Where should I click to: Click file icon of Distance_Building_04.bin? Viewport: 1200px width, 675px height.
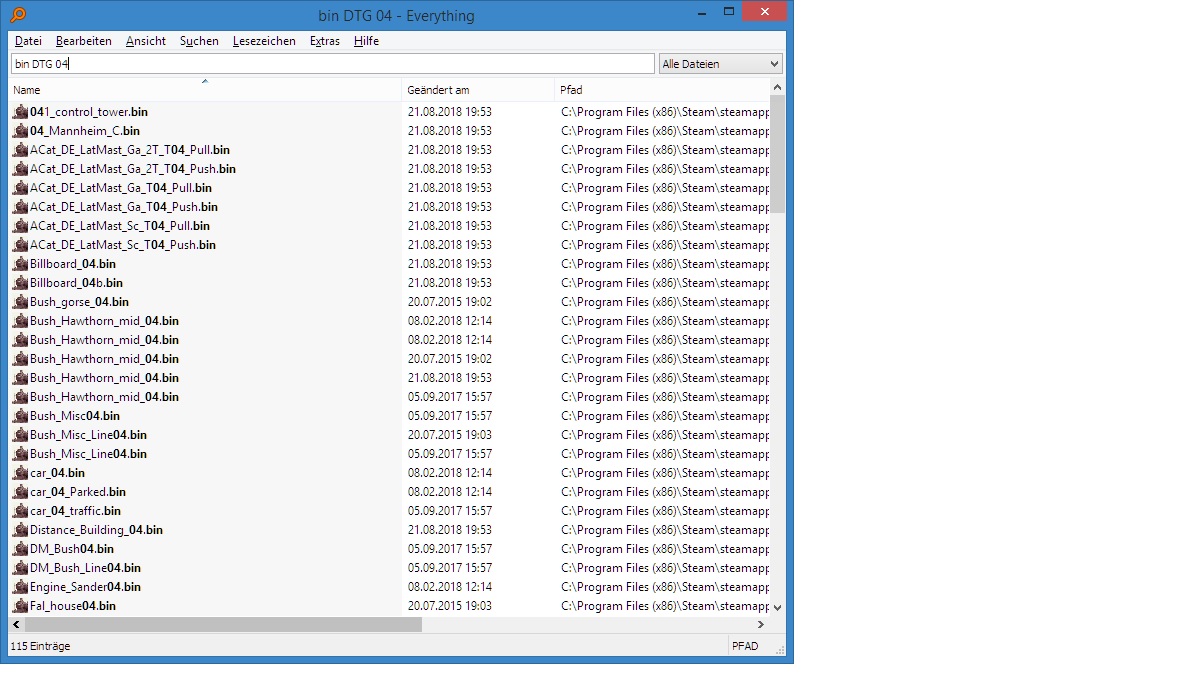click(x=20, y=530)
